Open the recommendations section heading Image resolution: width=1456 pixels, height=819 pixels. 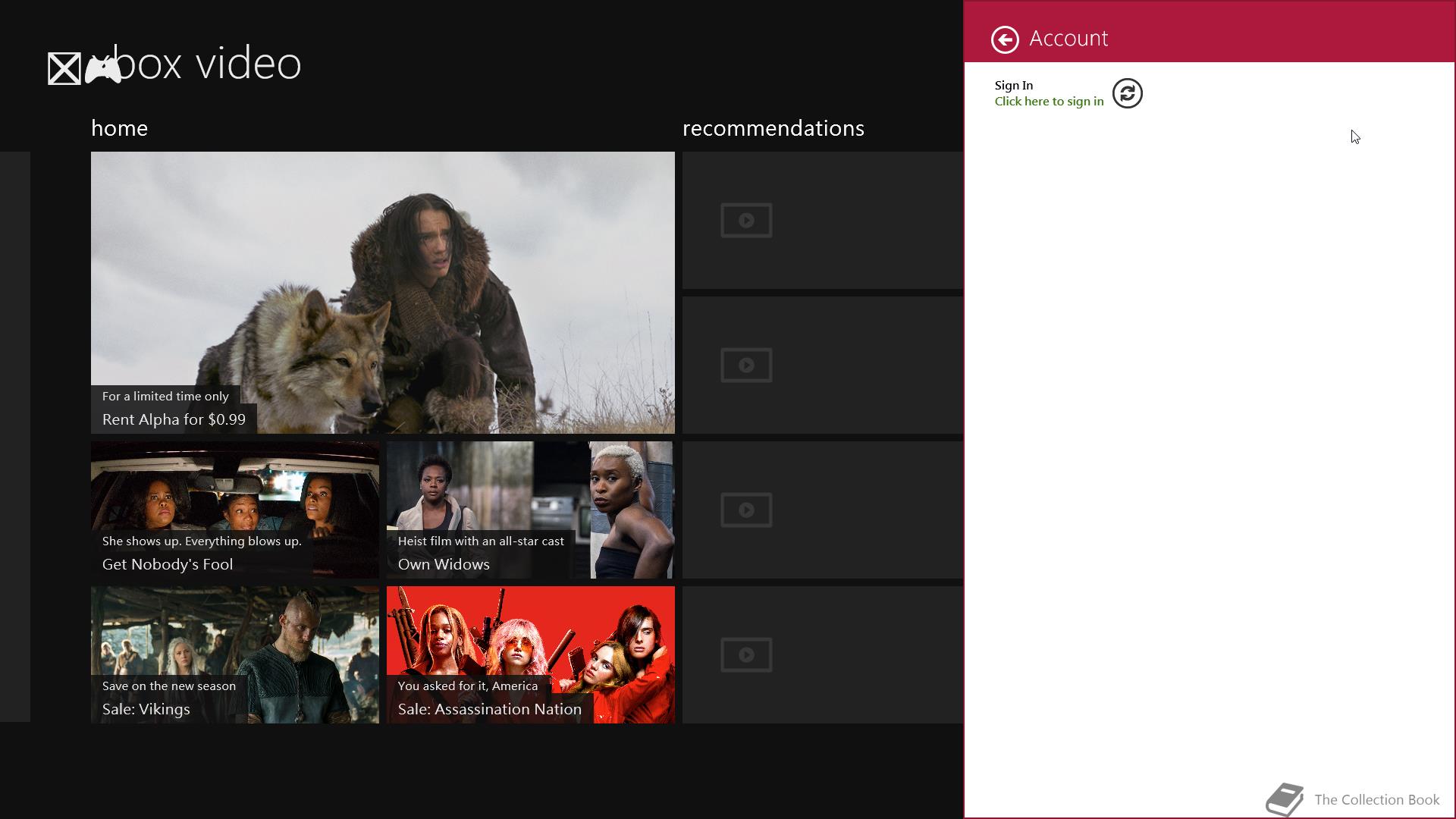pyautogui.click(x=773, y=128)
